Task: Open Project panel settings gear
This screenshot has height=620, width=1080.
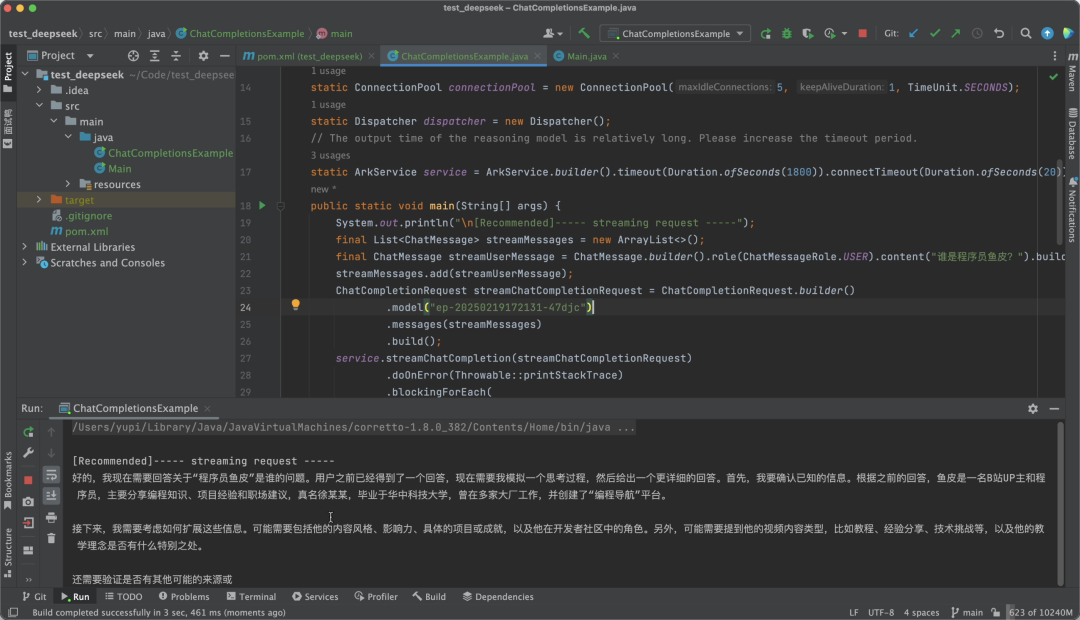Action: tap(203, 55)
